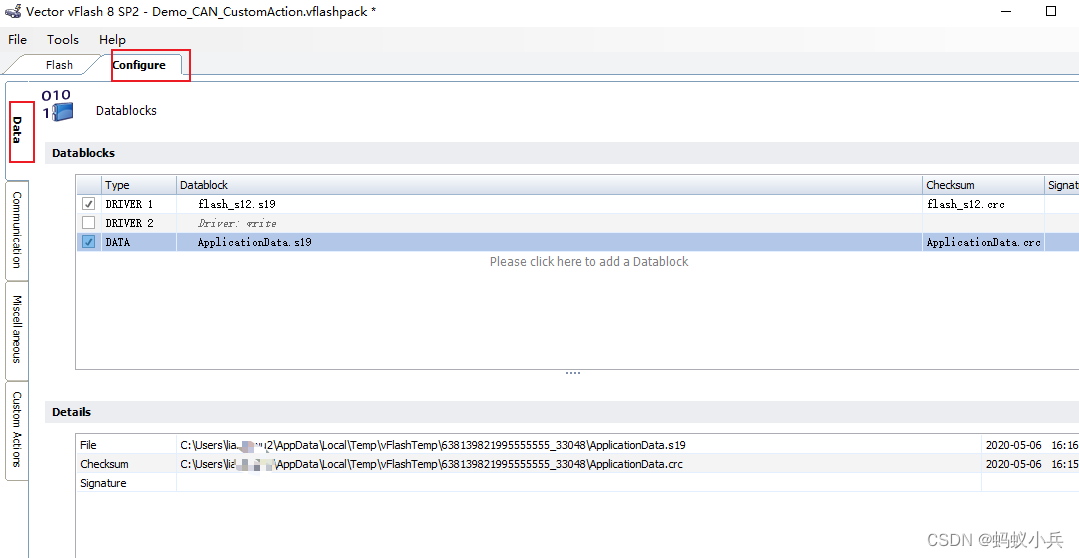
Task: Select the ApplicationData.s19 datablock cell
Action: (549, 242)
